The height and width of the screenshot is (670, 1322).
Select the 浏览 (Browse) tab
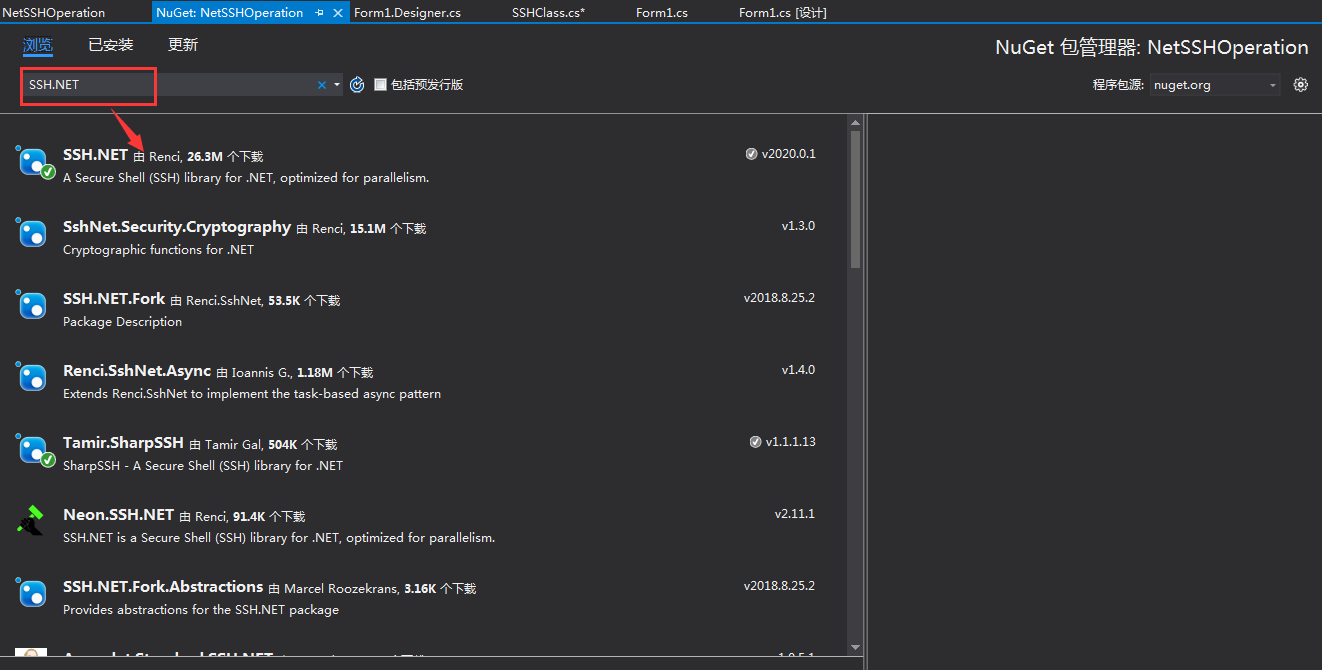[x=37, y=45]
